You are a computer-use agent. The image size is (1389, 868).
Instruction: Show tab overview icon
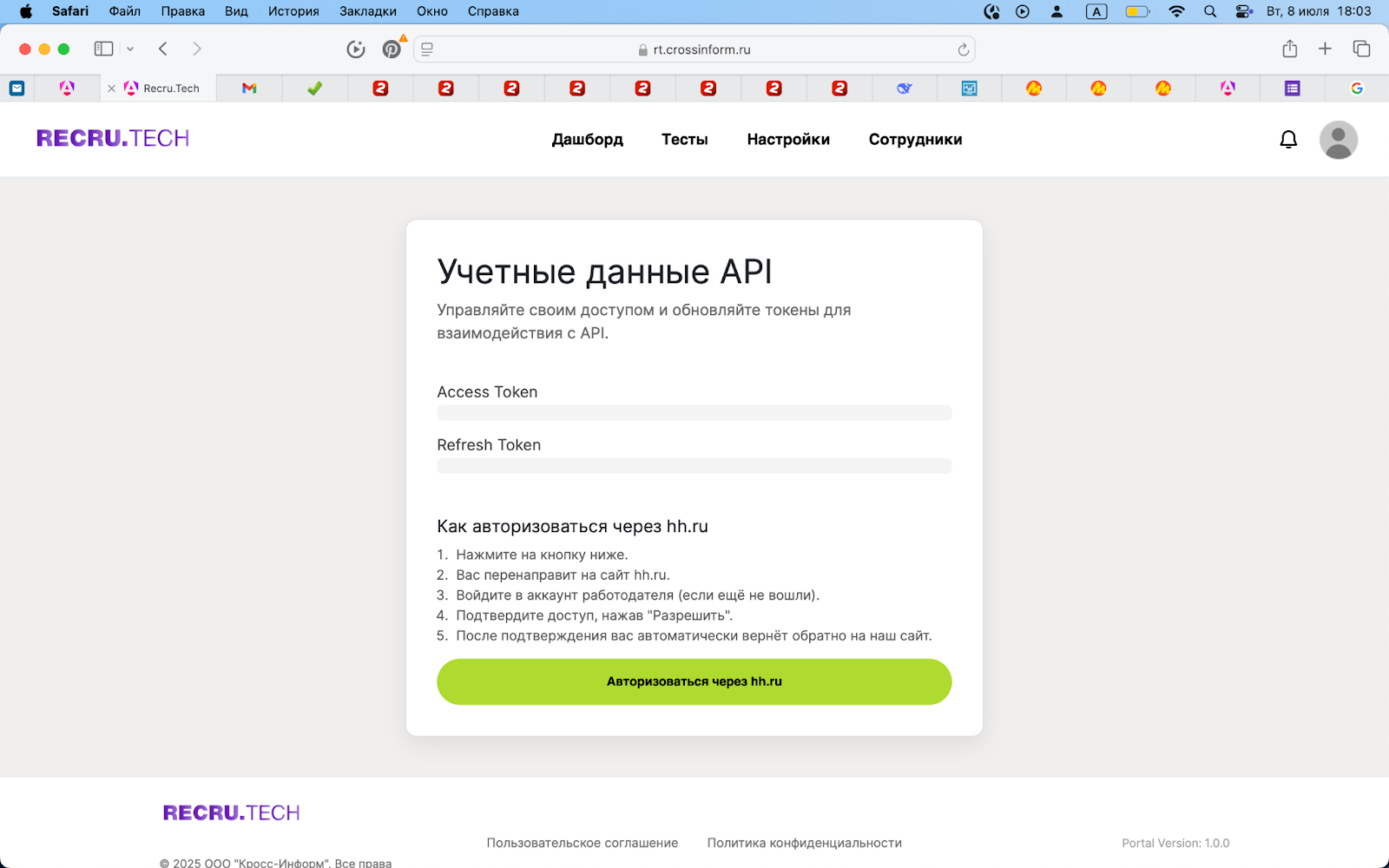pos(1361,49)
